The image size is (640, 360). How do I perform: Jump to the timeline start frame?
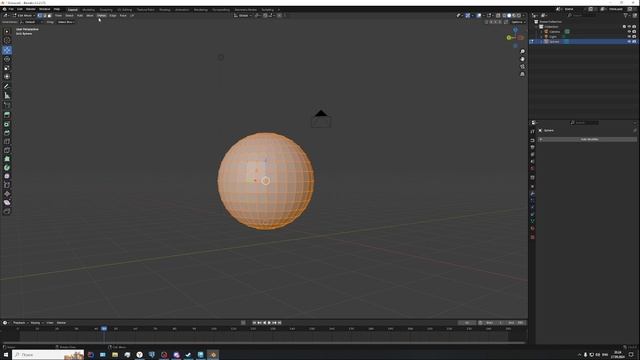coord(254,322)
